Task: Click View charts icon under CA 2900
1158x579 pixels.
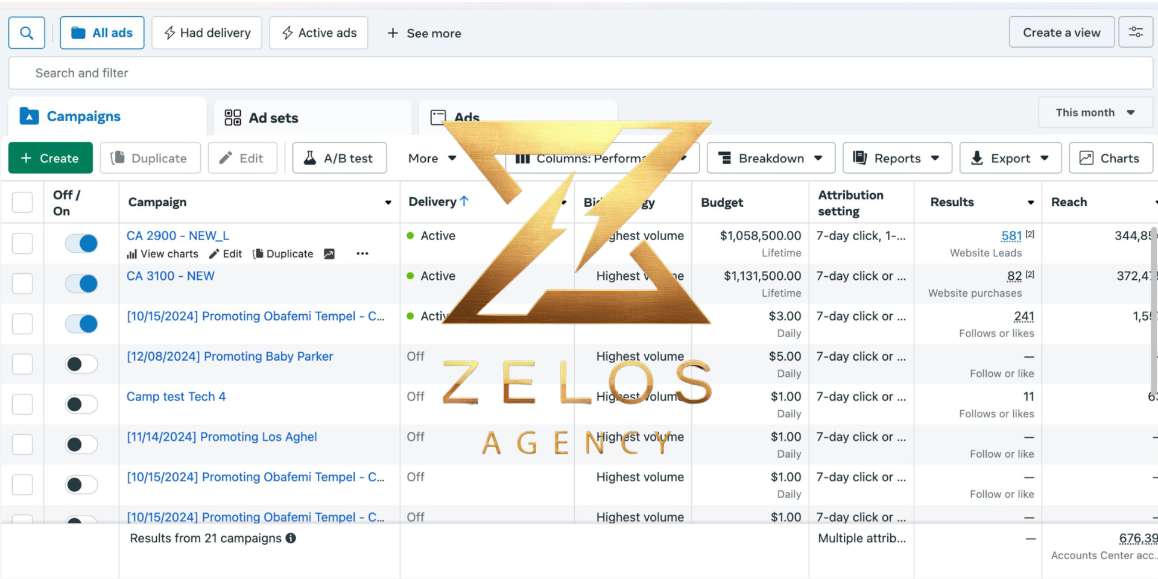Action: click(x=132, y=254)
